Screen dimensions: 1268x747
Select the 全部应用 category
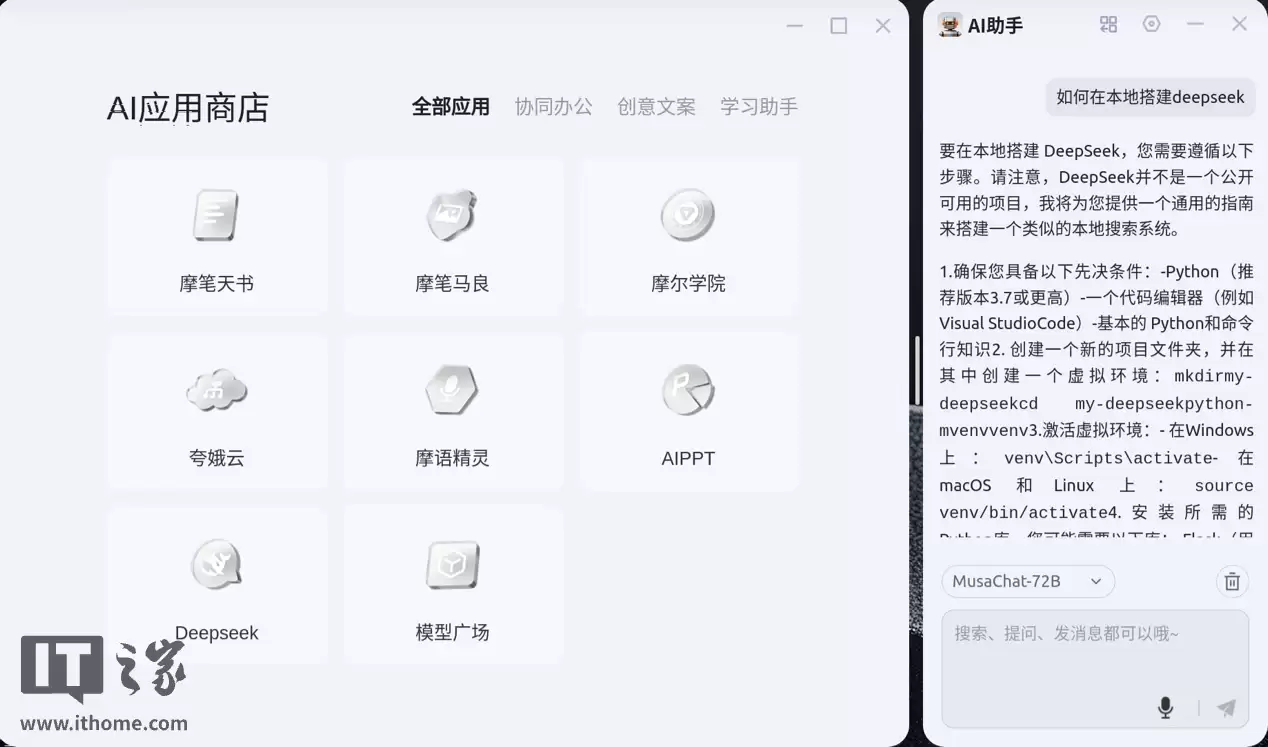click(451, 106)
